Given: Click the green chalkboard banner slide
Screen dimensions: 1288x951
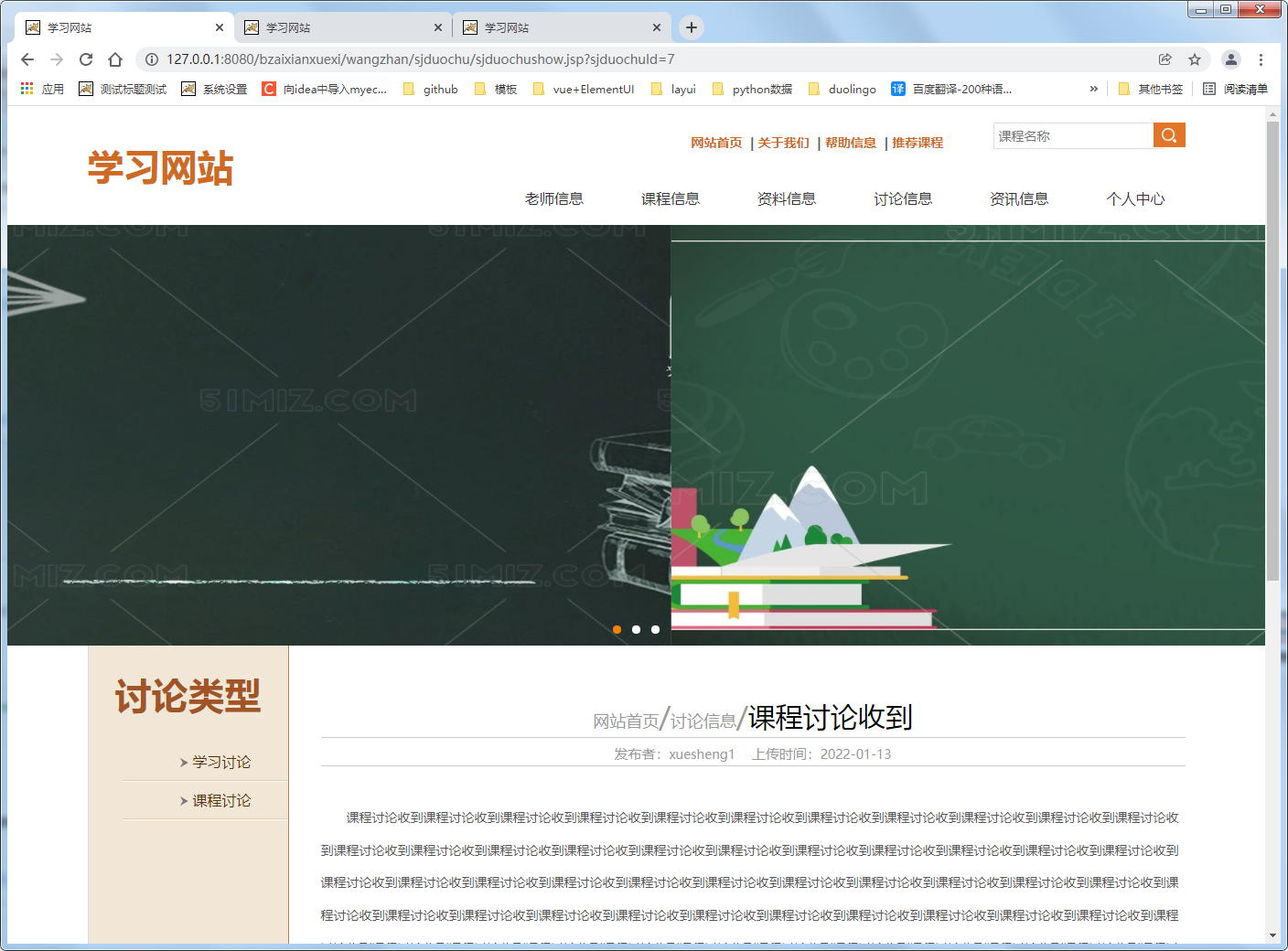Looking at the screenshot, I should [968, 435].
